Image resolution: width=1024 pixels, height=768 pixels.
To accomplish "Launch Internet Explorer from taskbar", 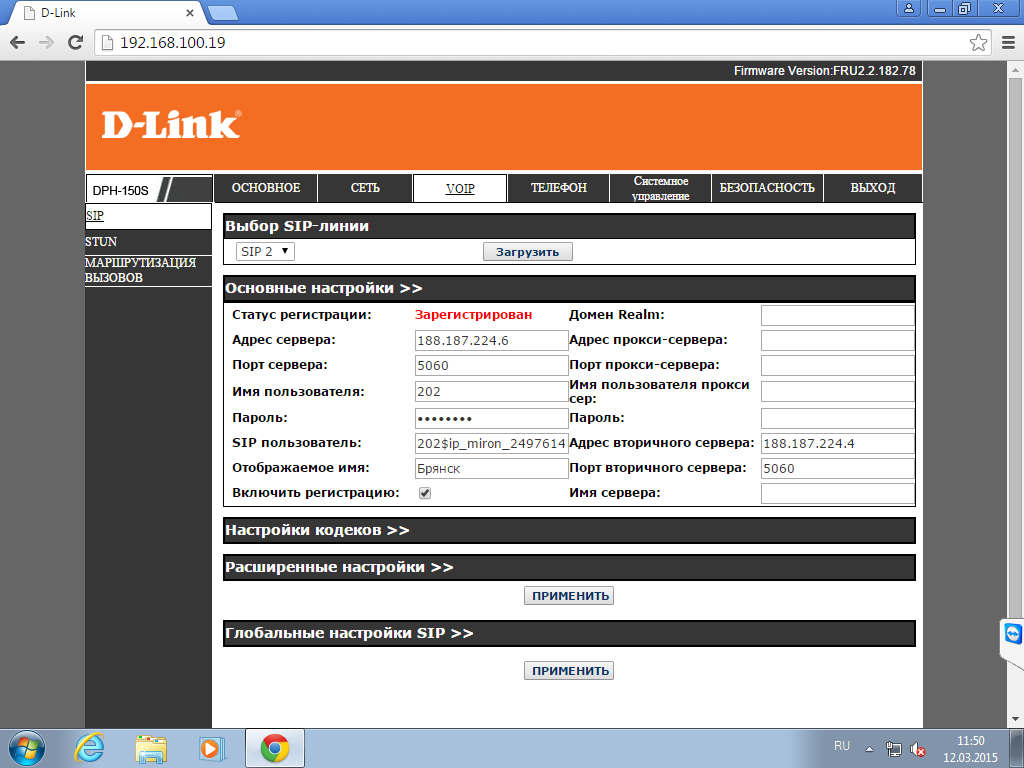I will tap(89, 748).
